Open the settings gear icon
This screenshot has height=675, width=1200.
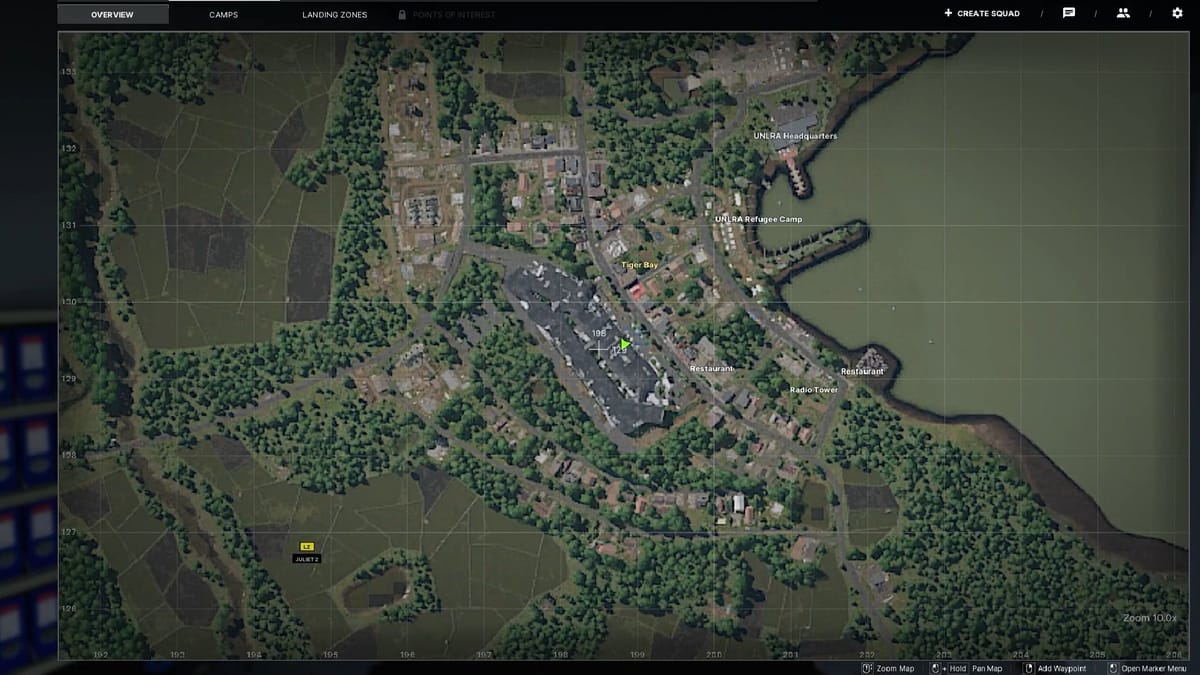tap(1176, 13)
